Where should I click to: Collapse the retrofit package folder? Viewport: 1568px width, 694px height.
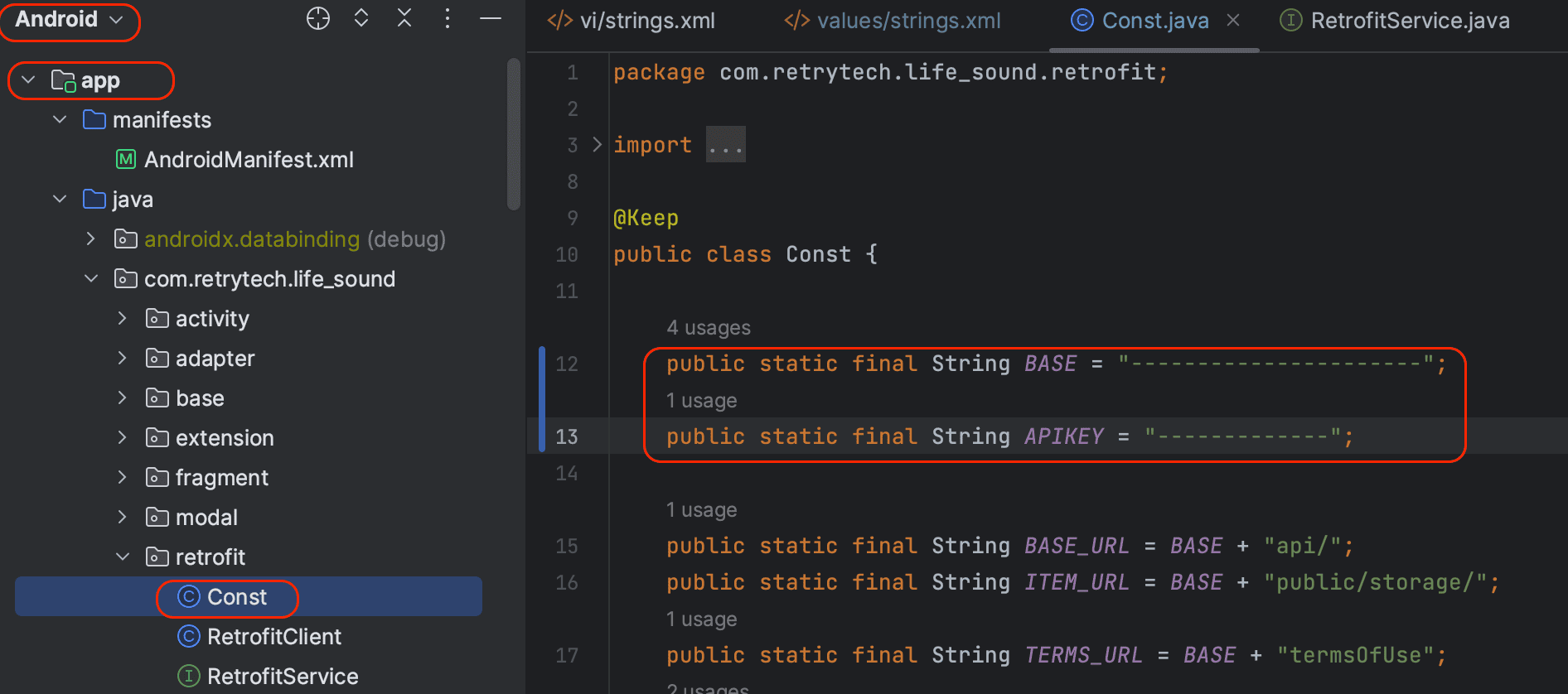[123, 557]
